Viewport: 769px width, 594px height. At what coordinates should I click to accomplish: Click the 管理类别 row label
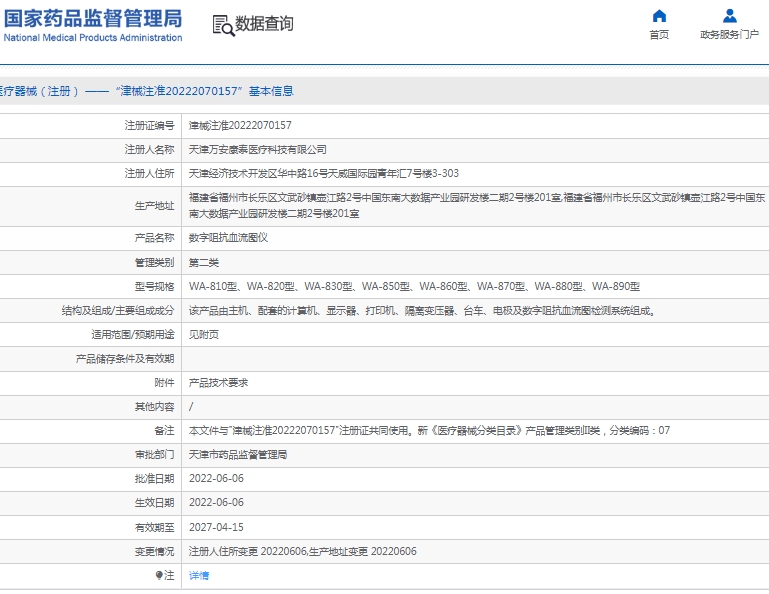point(154,262)
